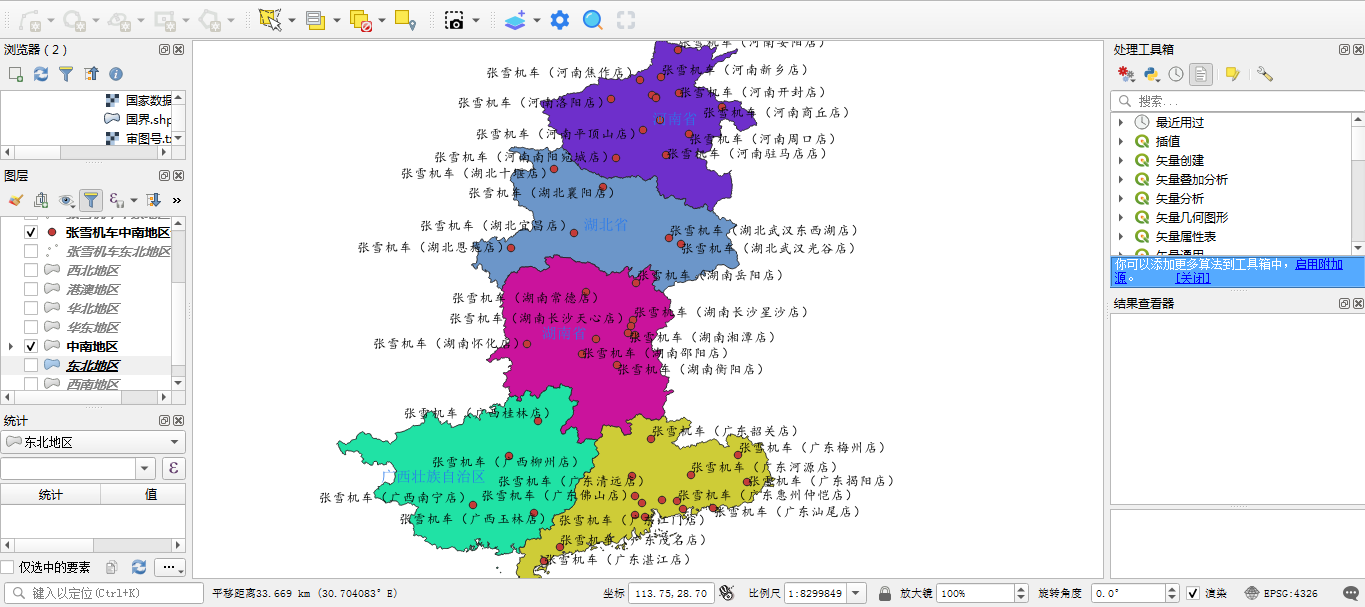The height and width of the screenshot is (607, 1365).
Task: Click the filter legend by expression icon
Action: 117,200
